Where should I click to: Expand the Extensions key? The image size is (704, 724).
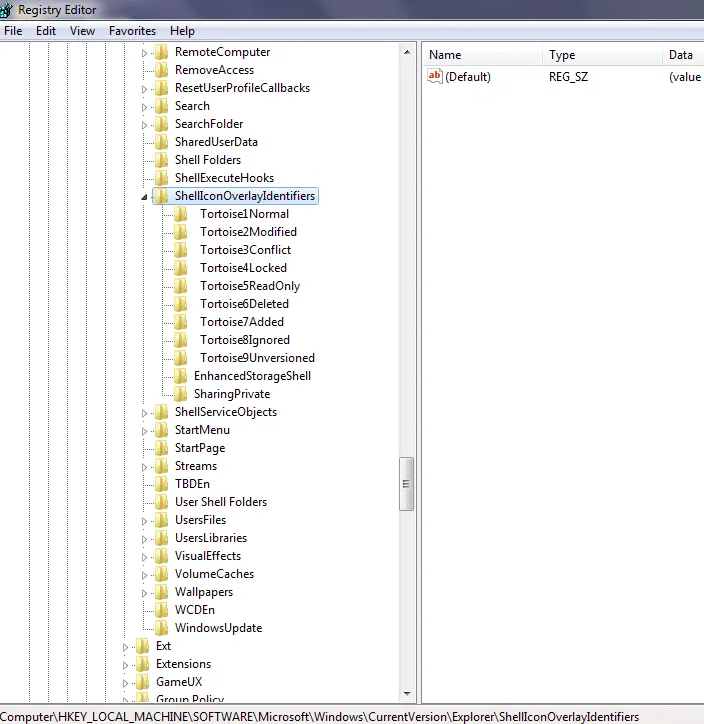pyautogui.click(x=125, y=665)
